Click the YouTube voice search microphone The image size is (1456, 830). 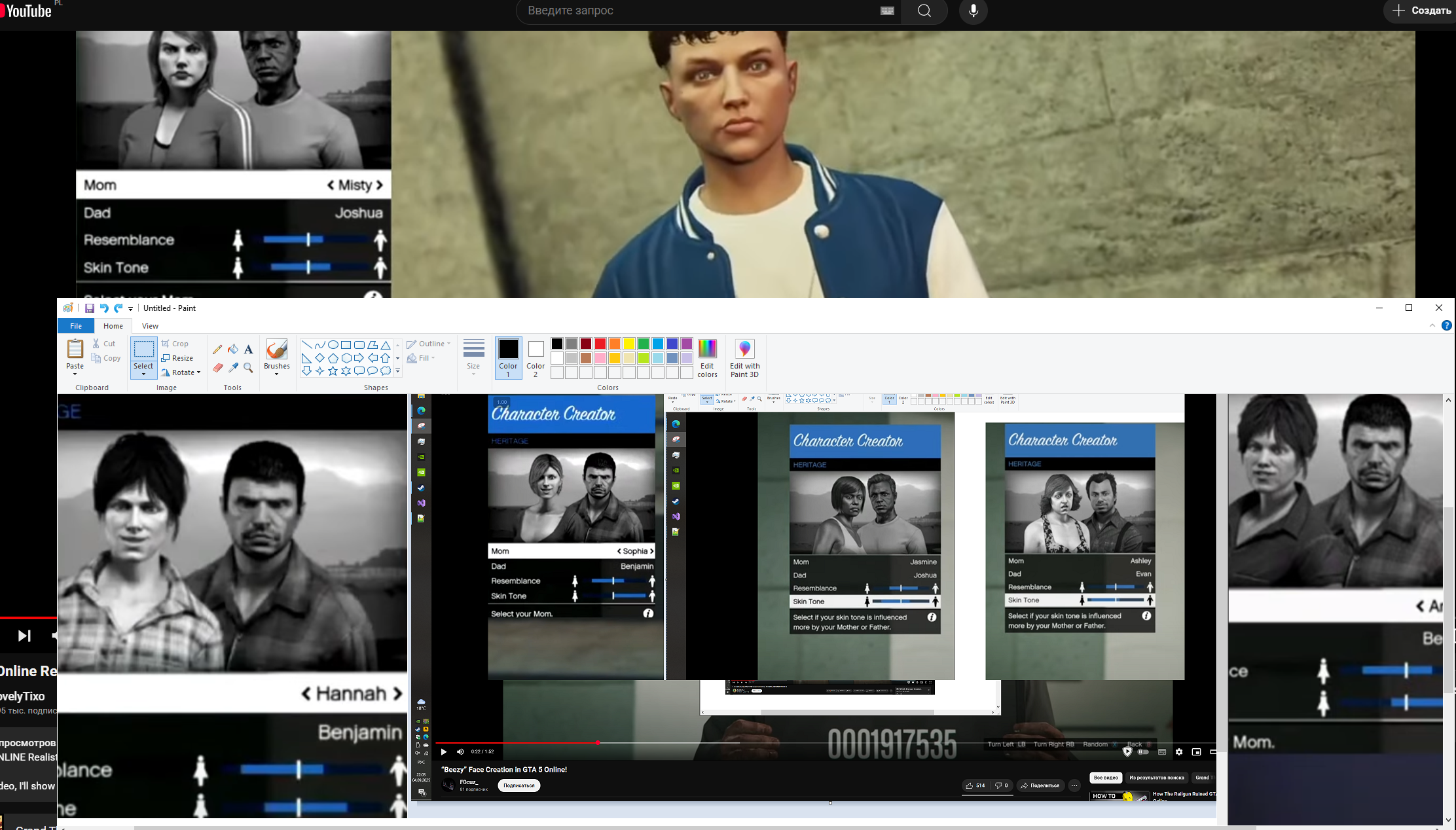click(973, 11)
